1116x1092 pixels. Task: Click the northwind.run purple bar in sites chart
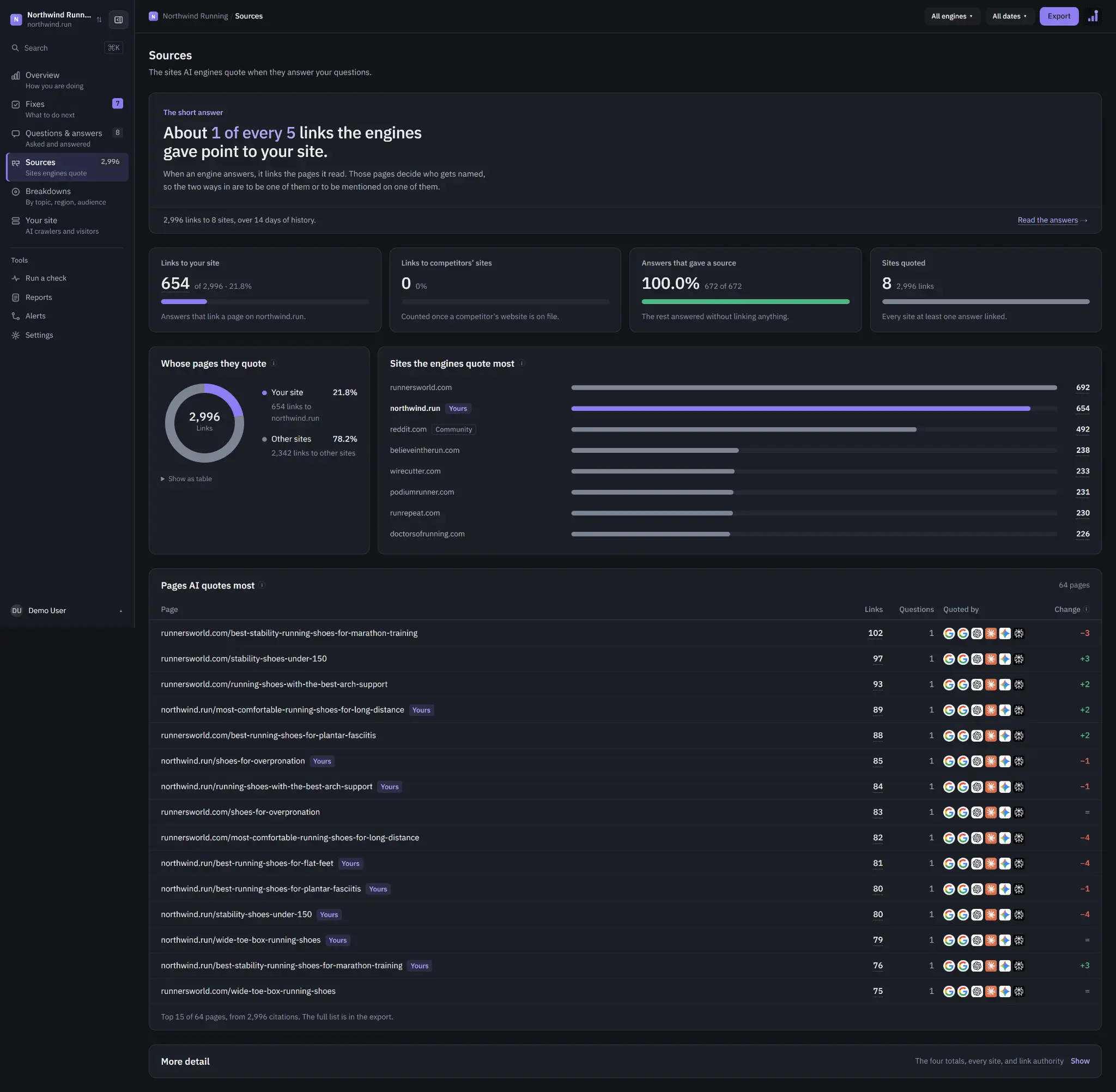click(x=800, y=408)
